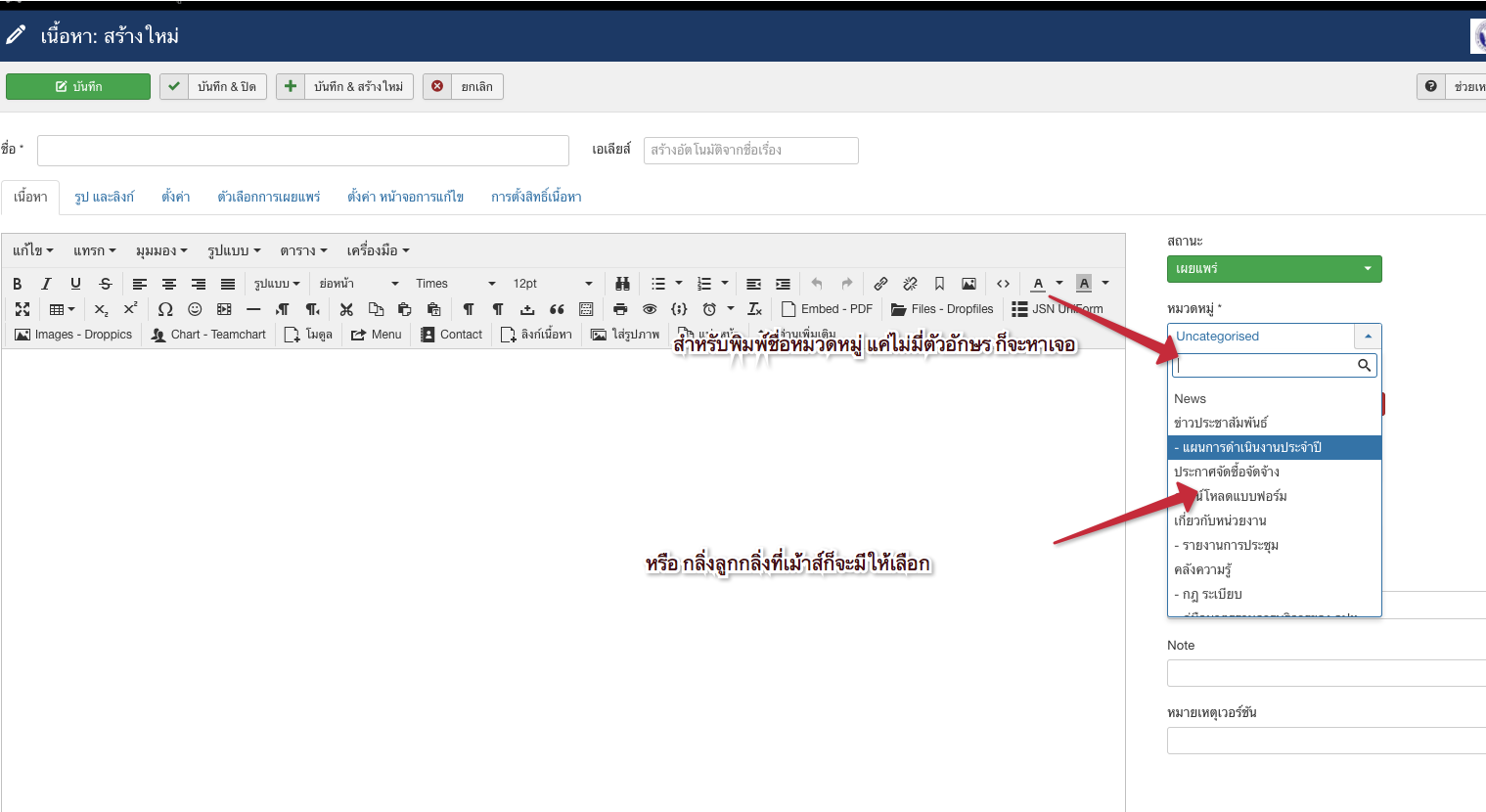Click the emoticon smiley icon
Screen dimensions: 1486x812
195,309
